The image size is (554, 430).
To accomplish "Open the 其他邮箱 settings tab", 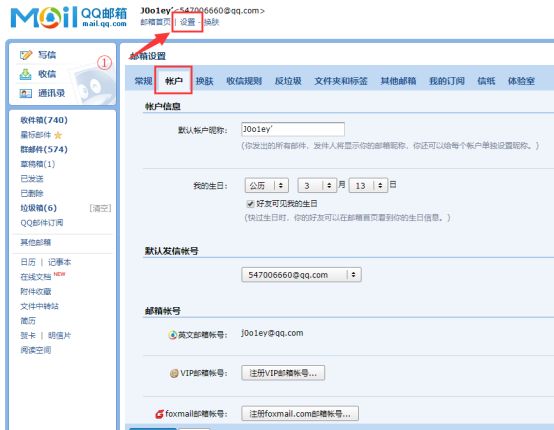I will [398, 81].
